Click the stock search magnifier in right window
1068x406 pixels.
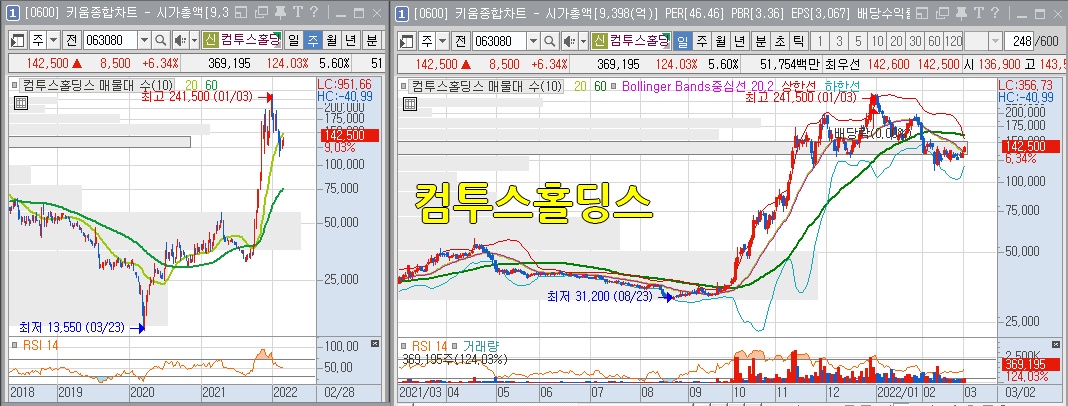click(549, 41)
